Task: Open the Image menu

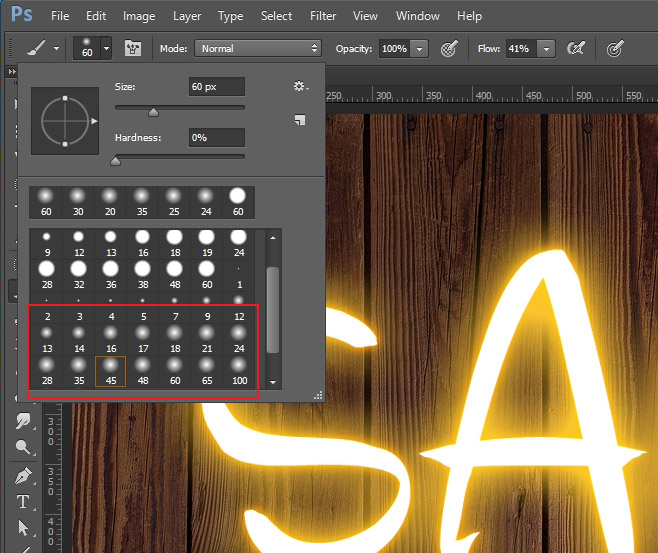Action: click(x=139, y=16)
